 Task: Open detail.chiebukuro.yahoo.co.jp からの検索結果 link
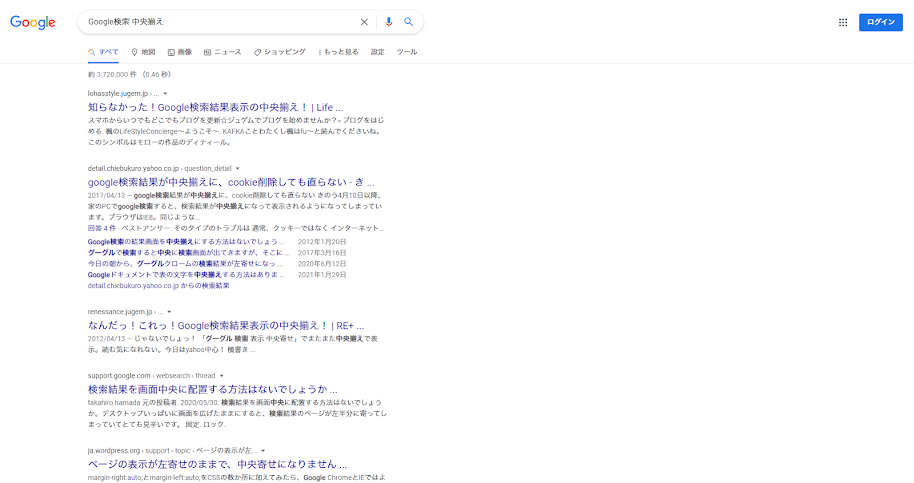point(159,286)
